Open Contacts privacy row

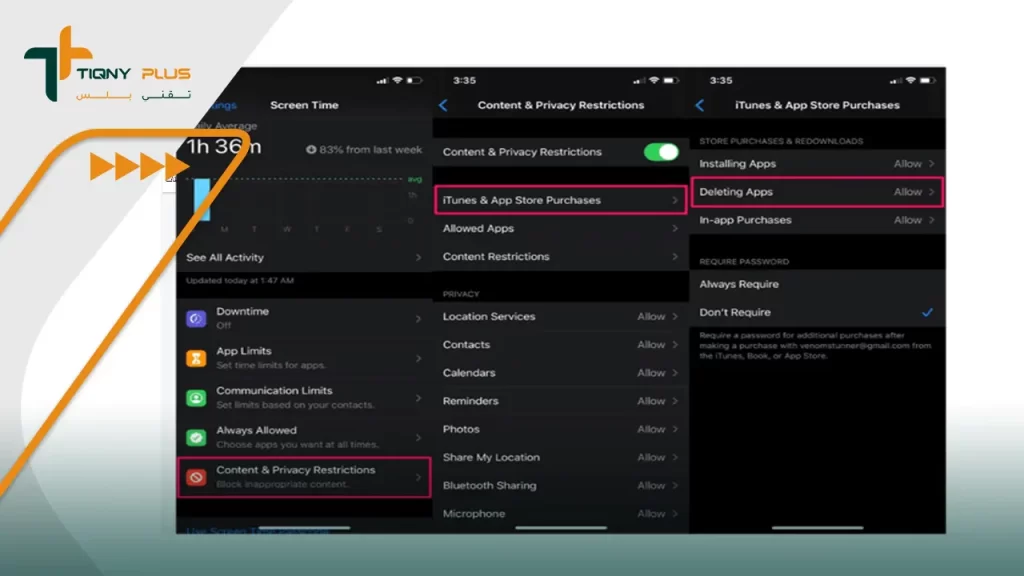pos(560,344)
